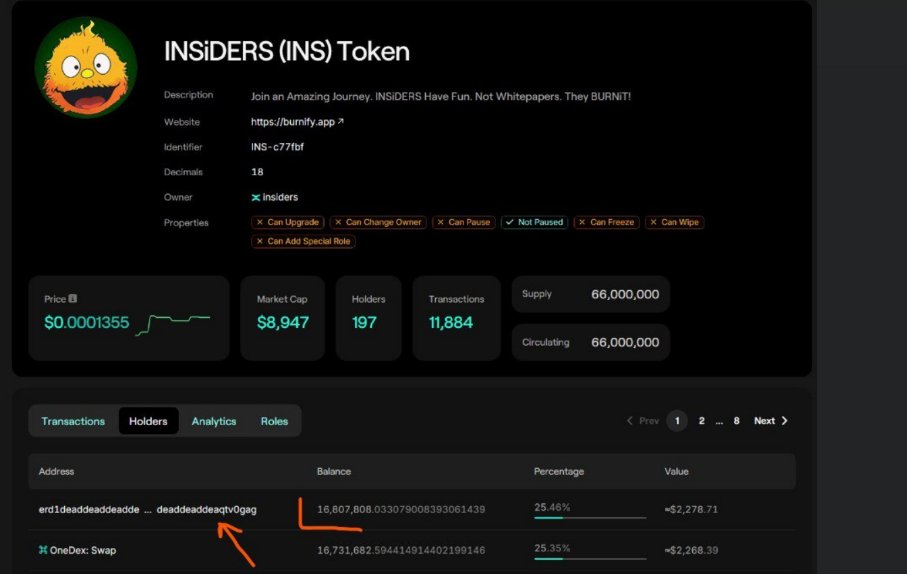Select the Holders tab
This screenshot has height=574, width=907.
click(x=148, y=421)
